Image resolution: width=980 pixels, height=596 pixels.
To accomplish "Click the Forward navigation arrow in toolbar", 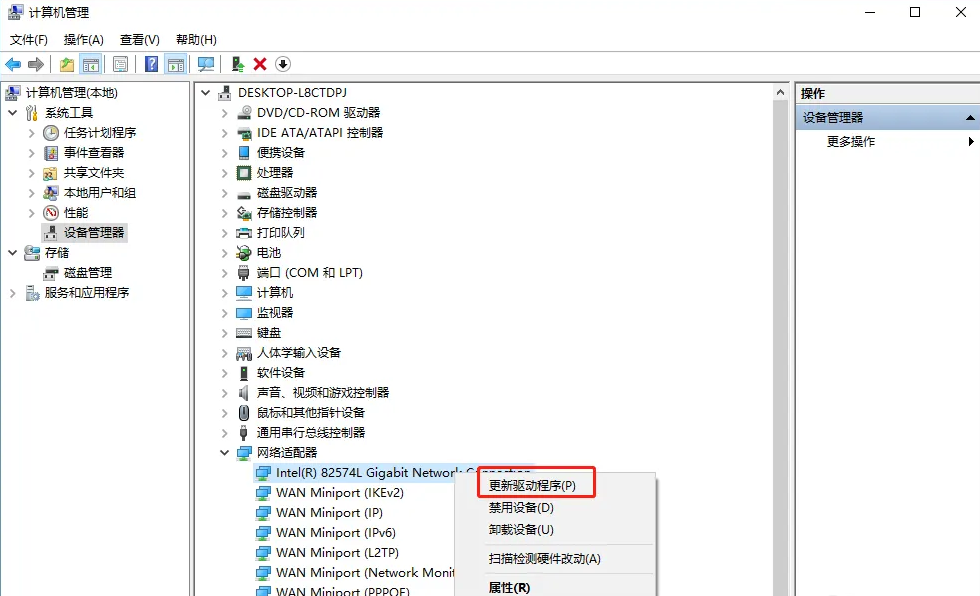I will (x=35, y=63).
